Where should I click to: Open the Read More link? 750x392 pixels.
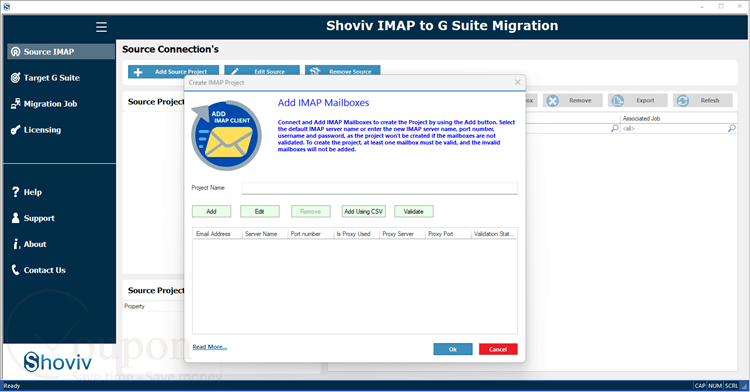click(x=210, y=347)
